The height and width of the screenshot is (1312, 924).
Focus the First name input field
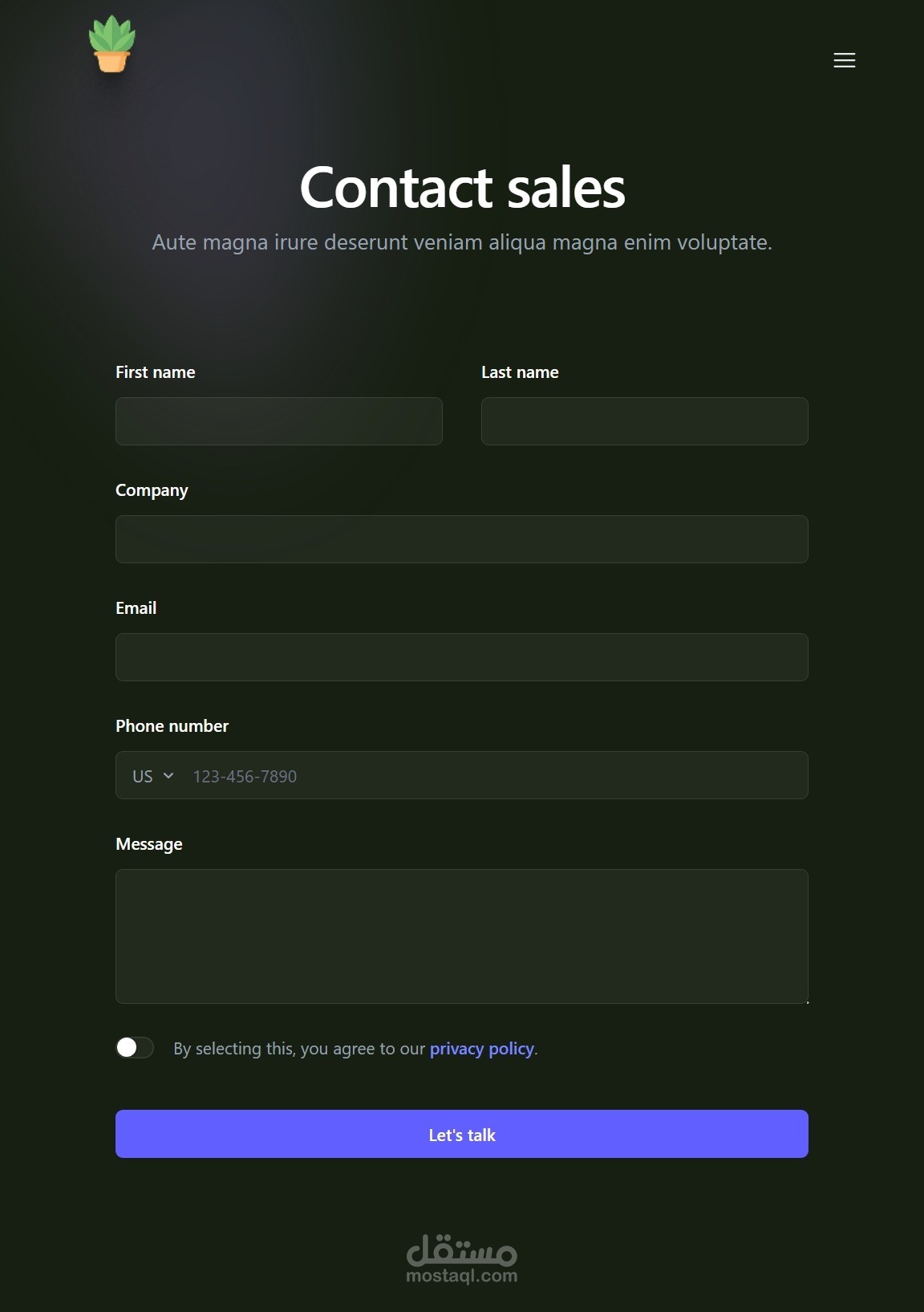(279, 421)
